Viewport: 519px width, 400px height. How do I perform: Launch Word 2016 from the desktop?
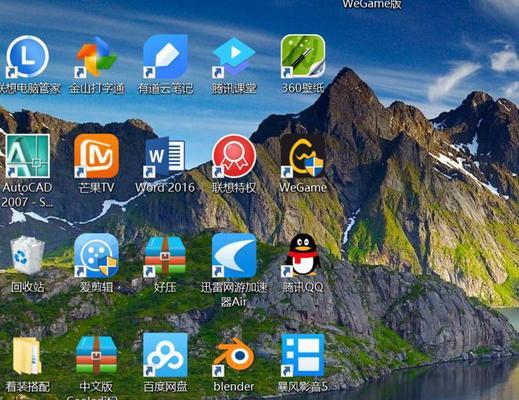coord(165,157)
